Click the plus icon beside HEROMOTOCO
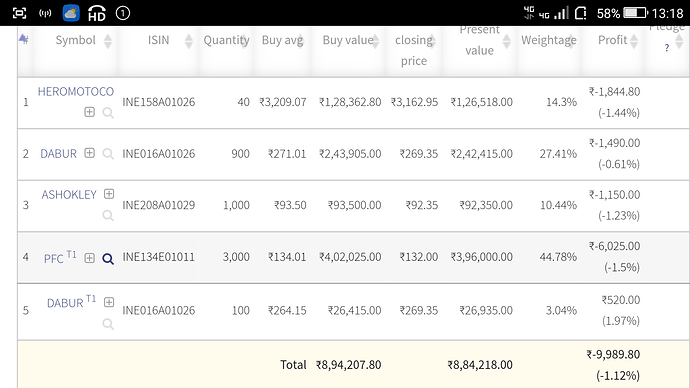690x388 pixels. click(x=89, y=112)
